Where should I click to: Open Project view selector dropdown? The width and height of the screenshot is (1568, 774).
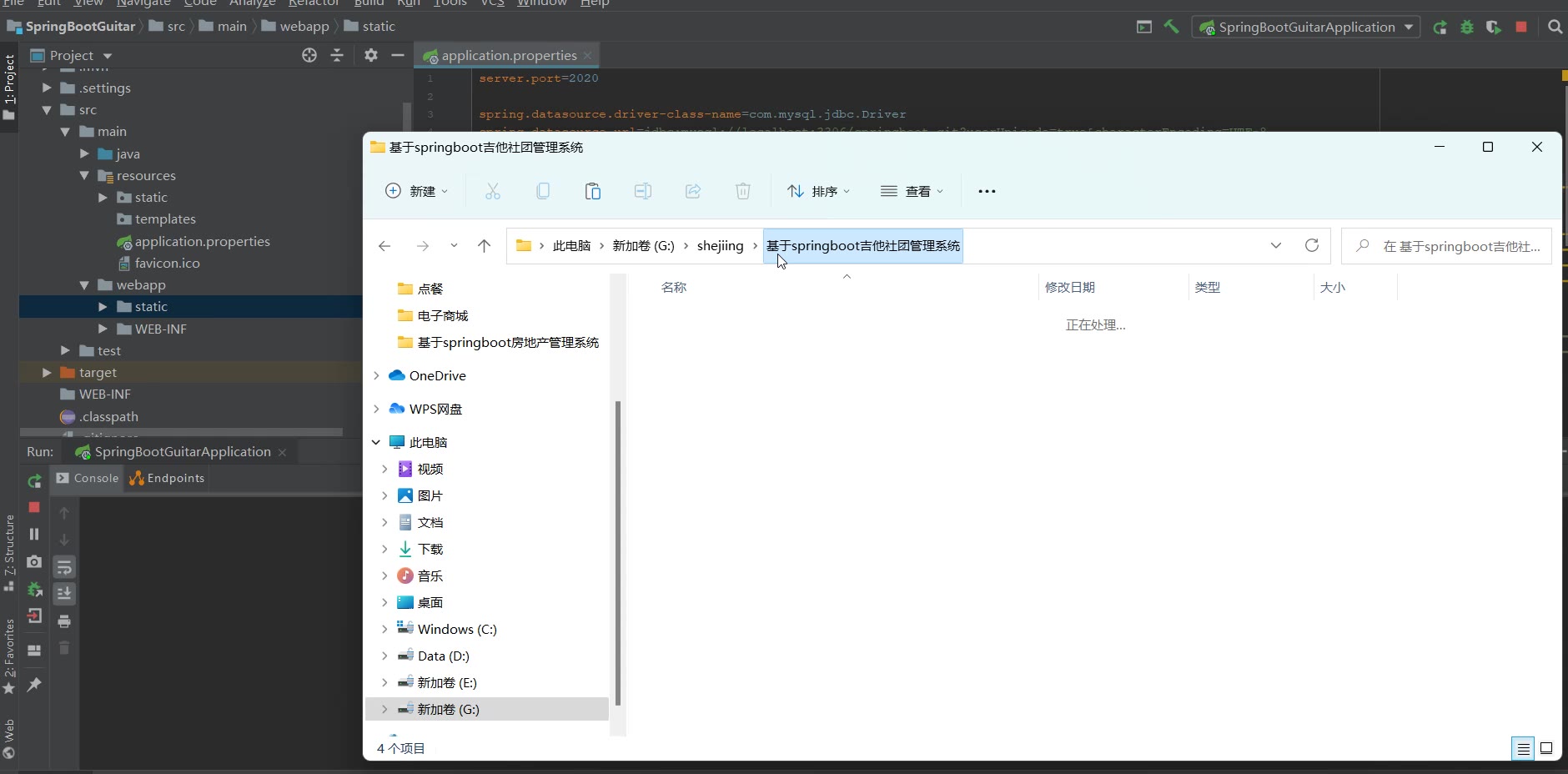[x=108, y=56]
